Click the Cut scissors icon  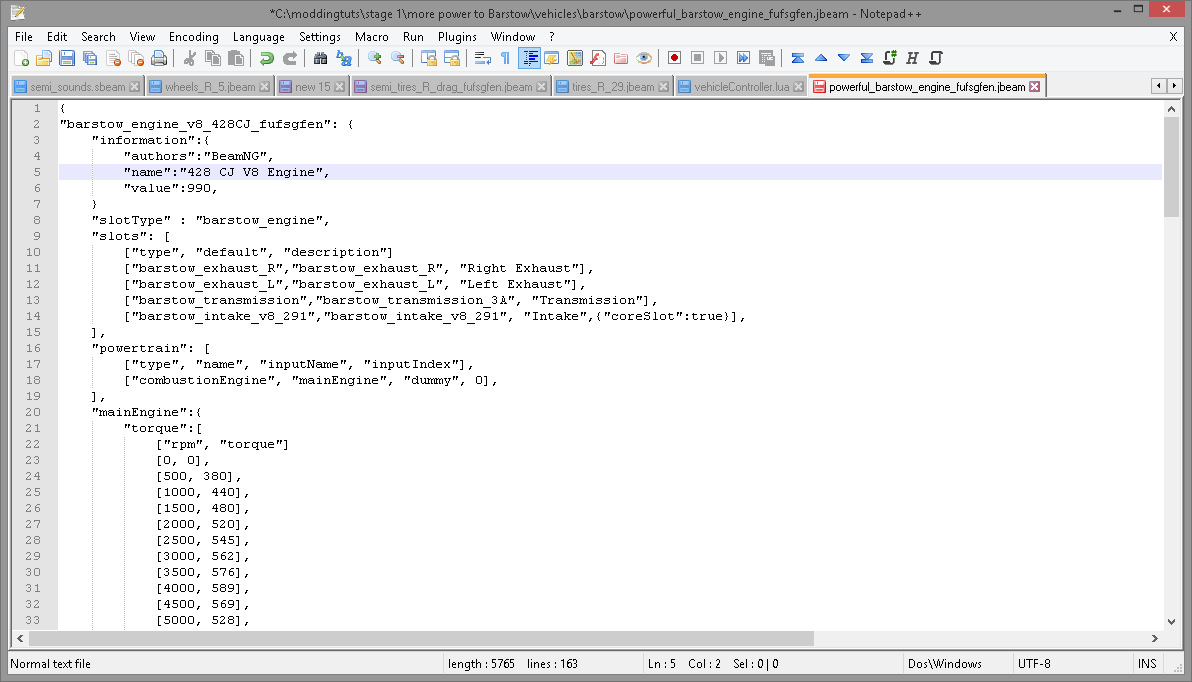[x=190, y=59]
